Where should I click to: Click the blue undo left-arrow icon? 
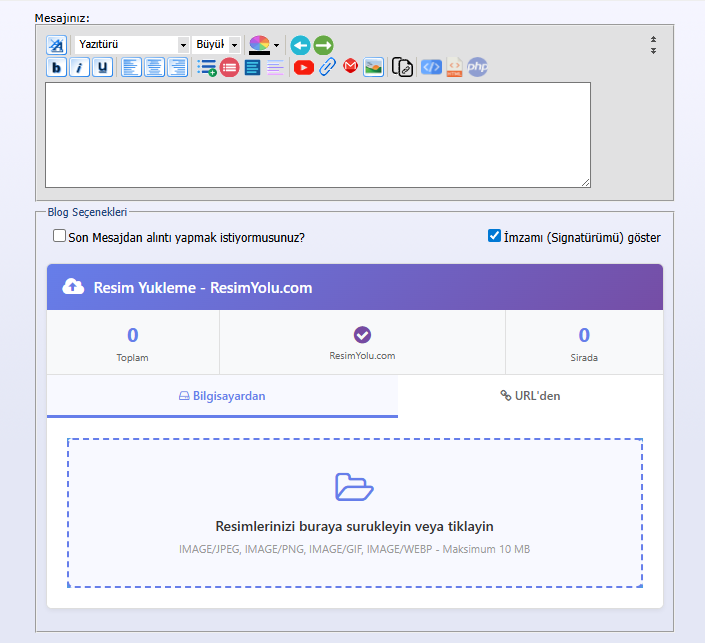tap(300, 45)
